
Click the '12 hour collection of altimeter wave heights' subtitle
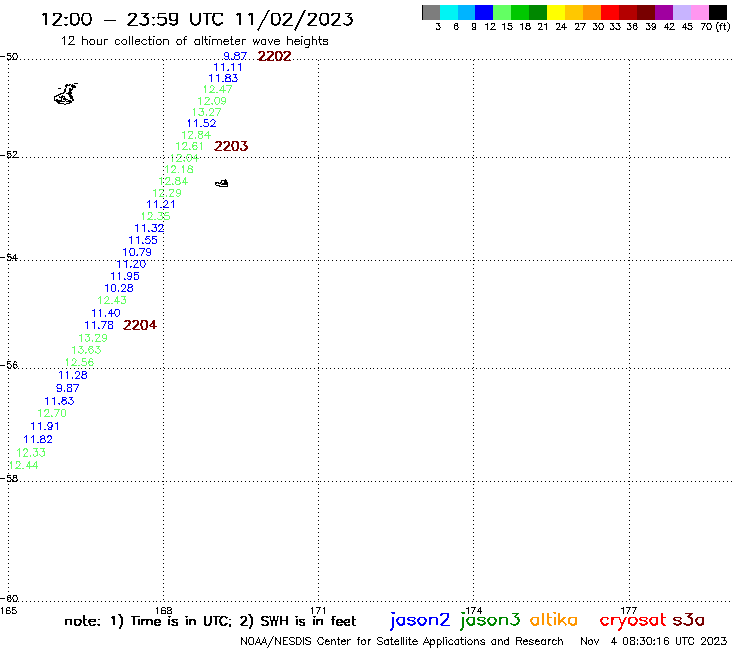[x=194, y=41]
